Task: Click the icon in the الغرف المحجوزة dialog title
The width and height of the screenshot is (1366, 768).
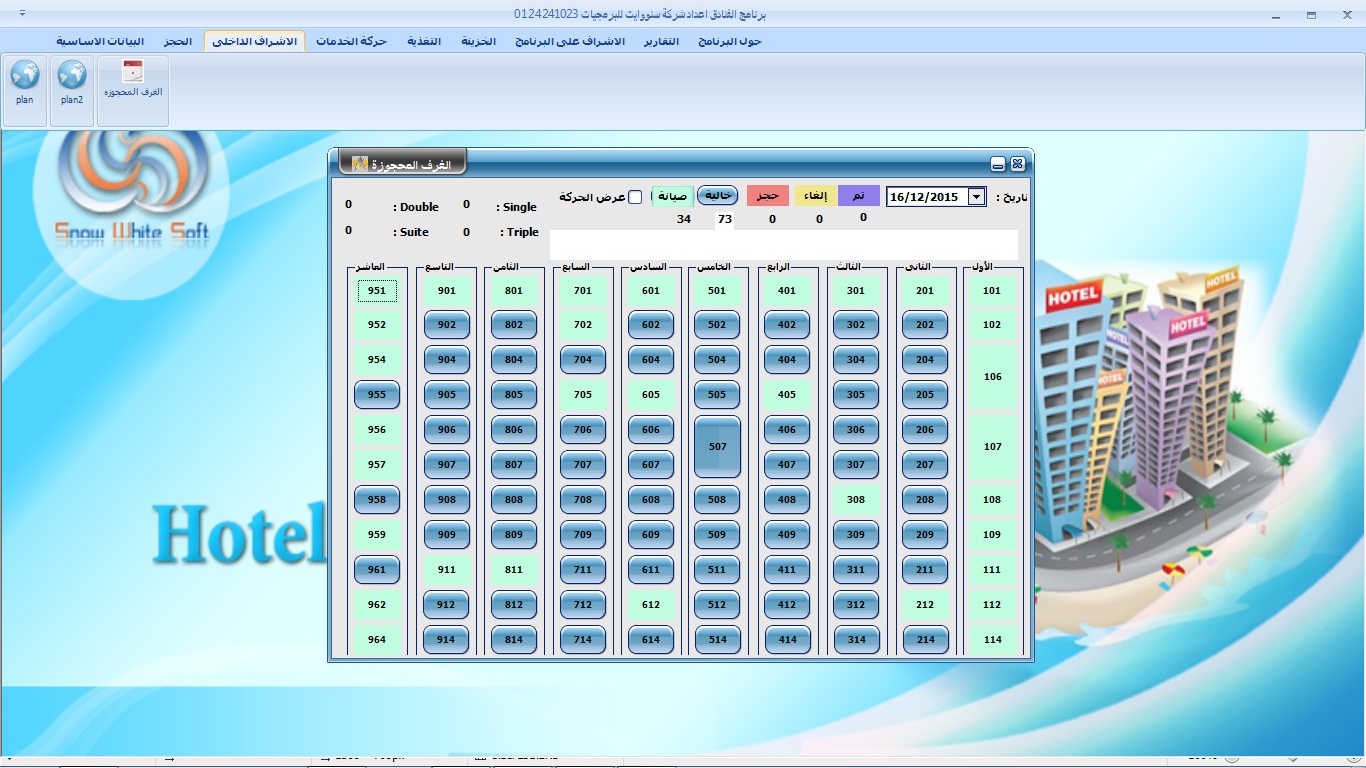Action: pos(360,163)
